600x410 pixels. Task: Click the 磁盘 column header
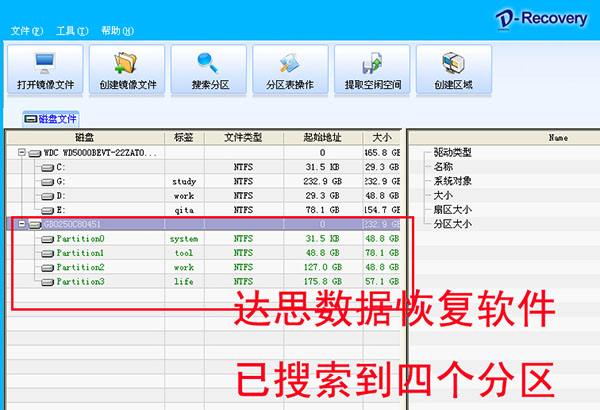click(x=85, y=137)
